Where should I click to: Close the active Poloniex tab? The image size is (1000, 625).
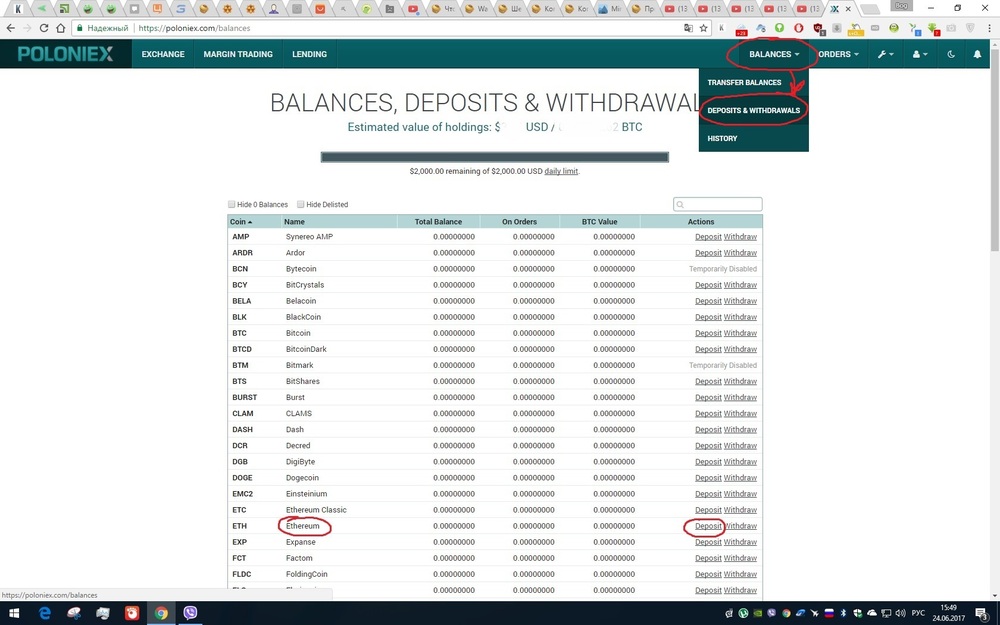click(848, 9)
